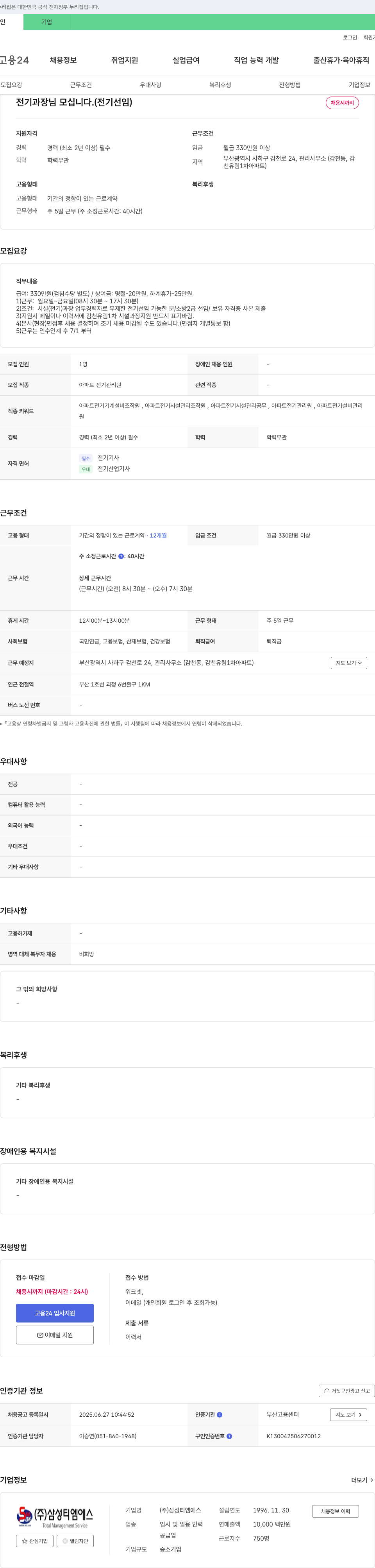Screen dimensions: 375x1568
Task: Click 회원가입 link at top right
Action: (x=369, y=38)
